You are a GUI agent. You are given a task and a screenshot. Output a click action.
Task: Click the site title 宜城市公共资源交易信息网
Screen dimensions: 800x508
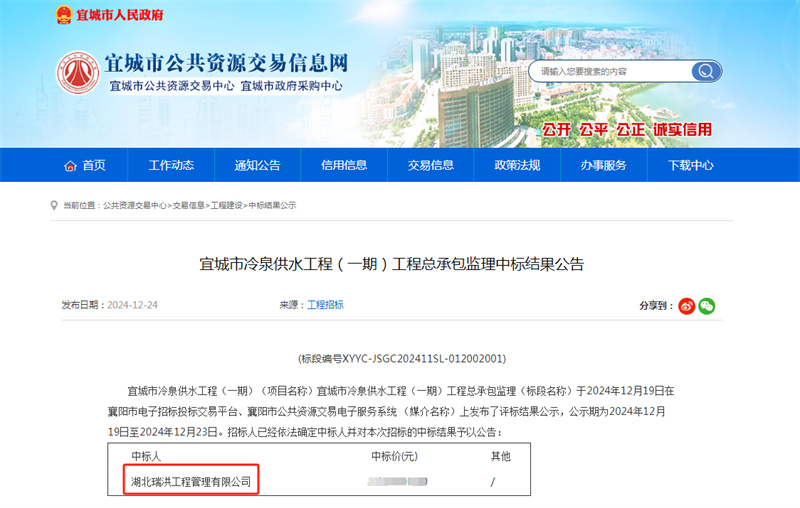point(227,63)
